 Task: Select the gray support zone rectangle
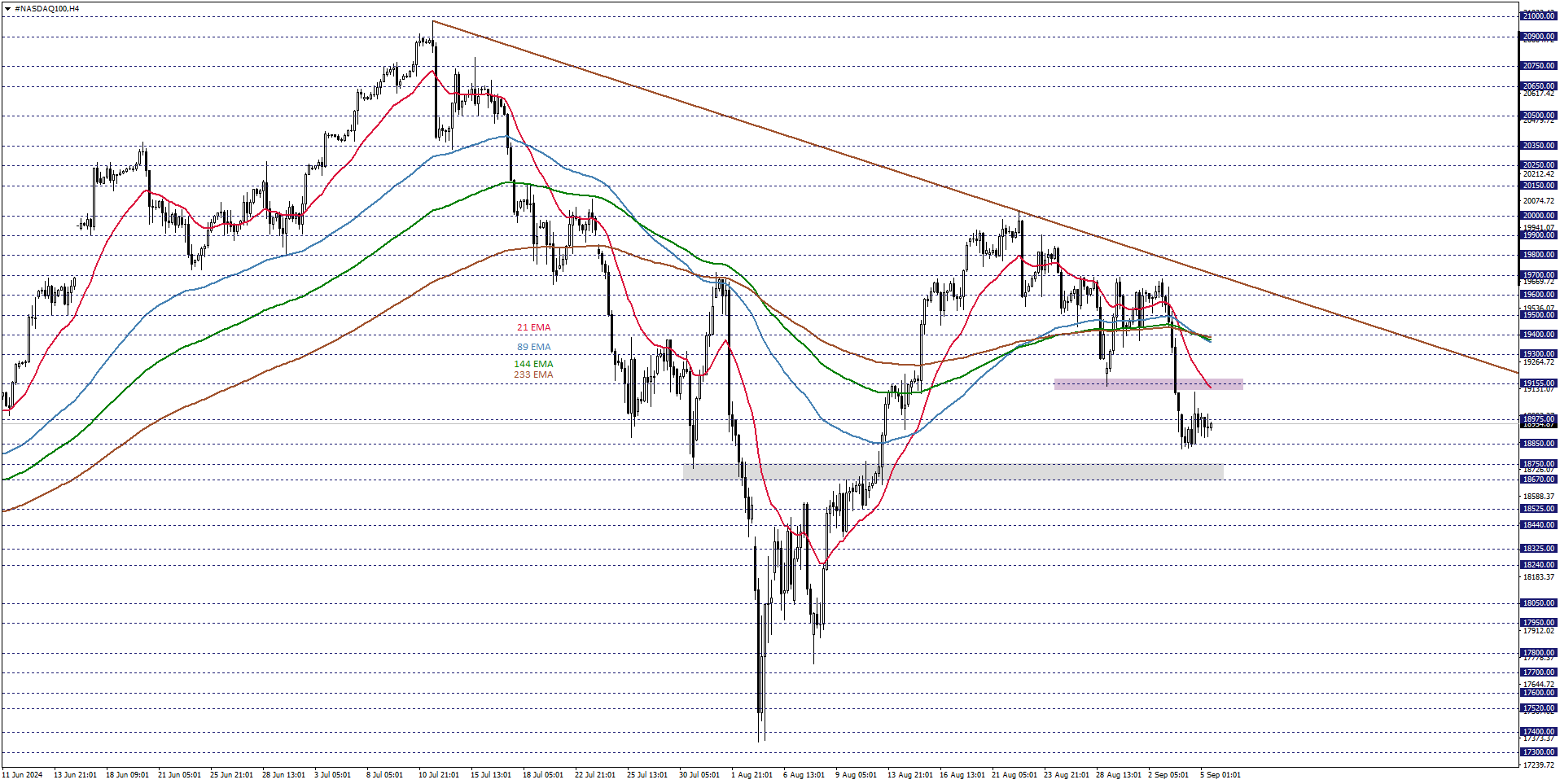click(953, 471)
